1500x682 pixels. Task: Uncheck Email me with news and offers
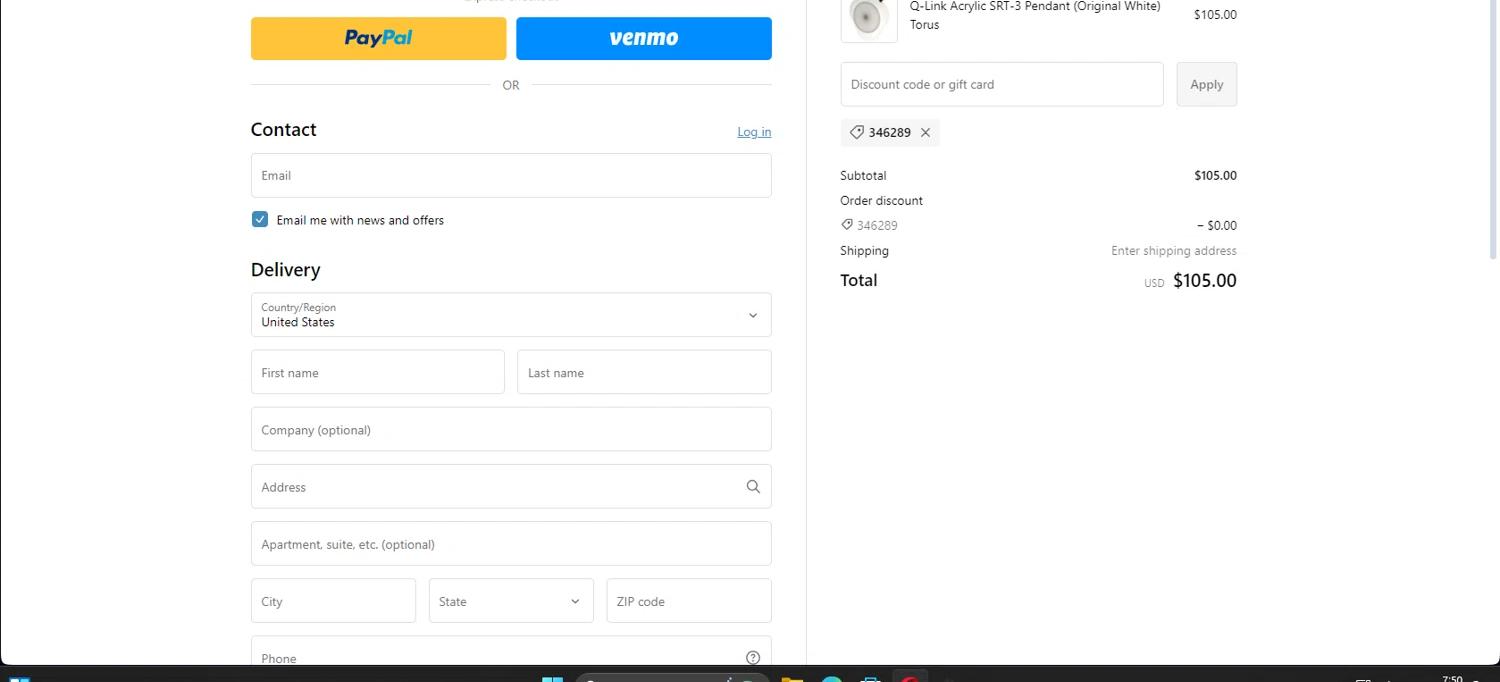[260, 220]
